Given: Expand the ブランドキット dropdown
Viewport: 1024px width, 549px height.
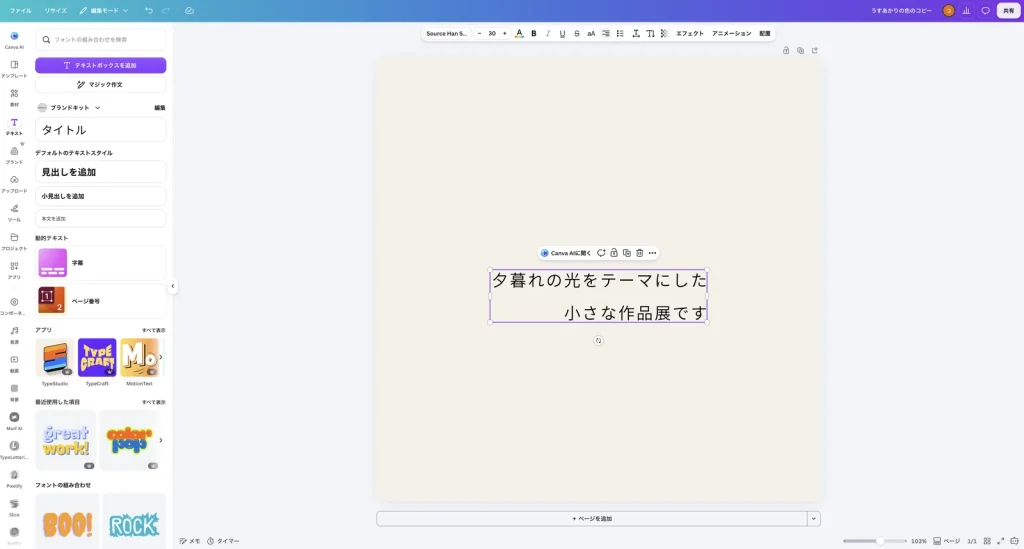Looking at the screenshot, I should [x=69, y=108].
